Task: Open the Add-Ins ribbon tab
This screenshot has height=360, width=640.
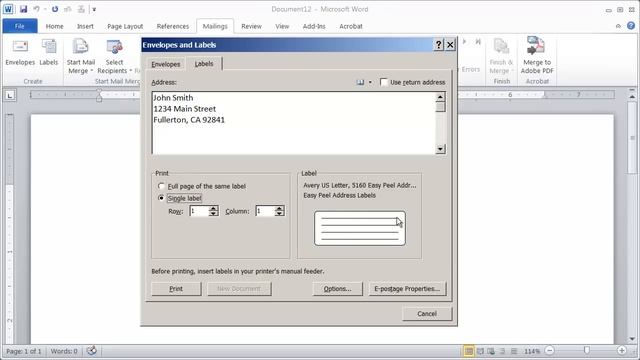Action: pos(314,26)
